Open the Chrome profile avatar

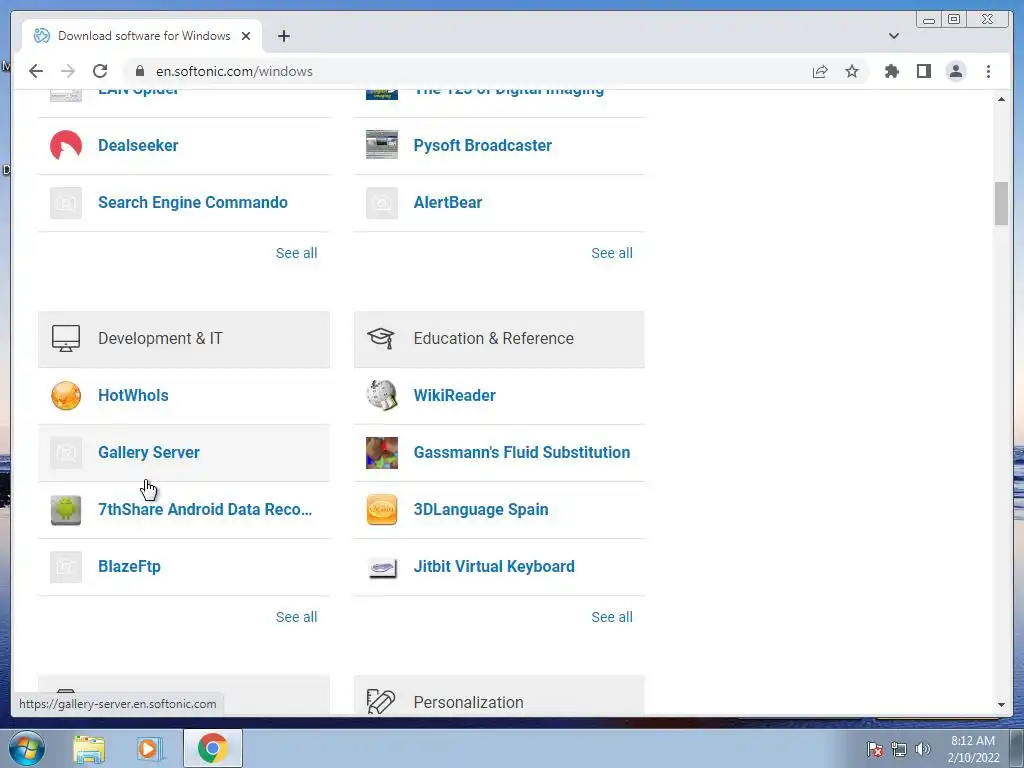[x=955, y=71]
